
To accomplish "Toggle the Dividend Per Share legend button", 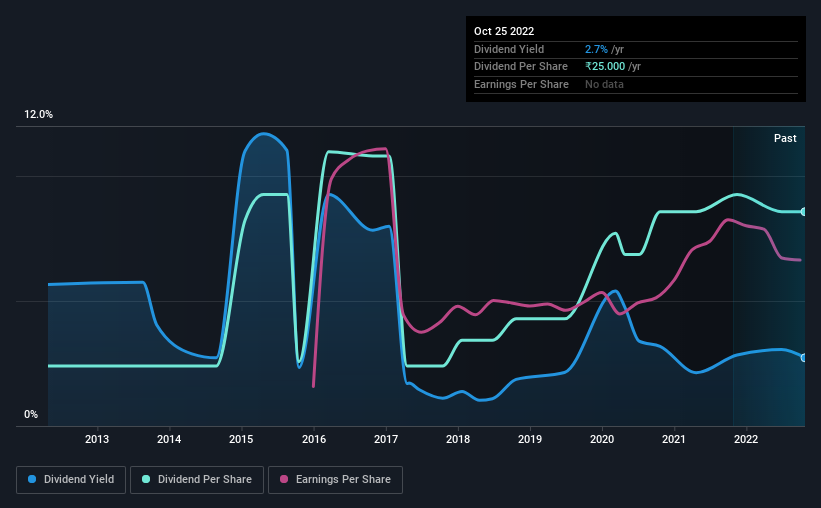I will 197,480.
